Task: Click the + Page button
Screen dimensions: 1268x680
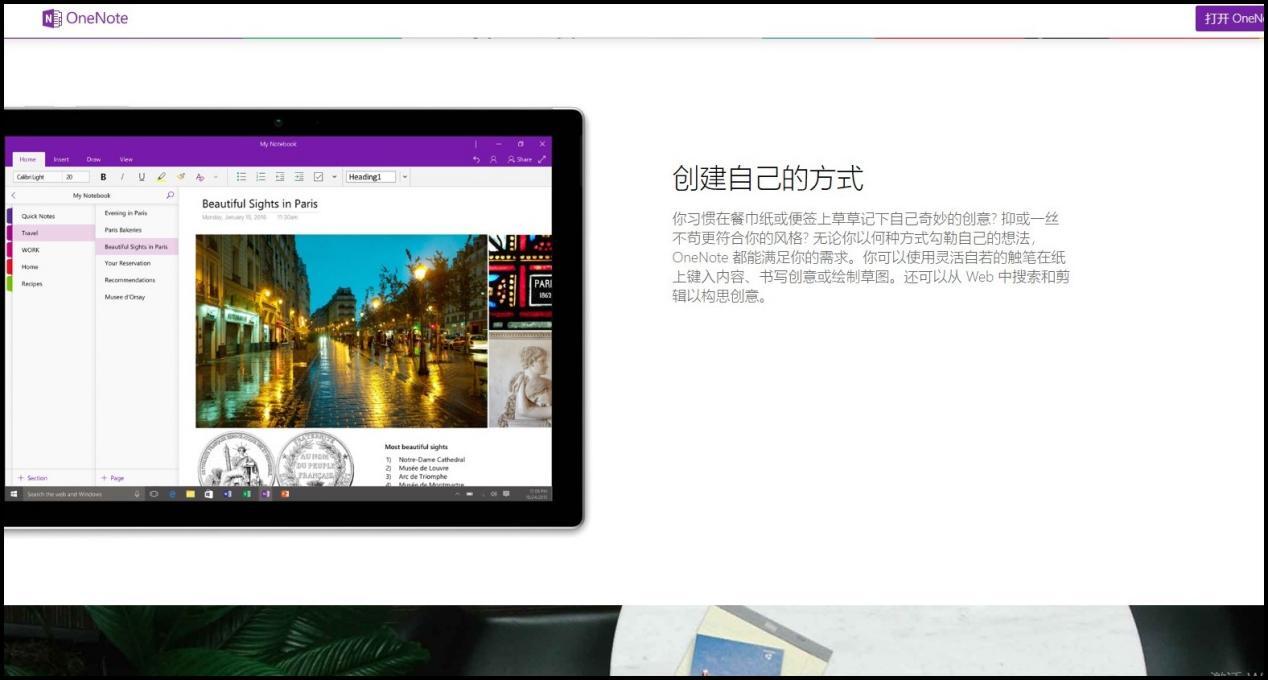Action: [x=113, y=478]
